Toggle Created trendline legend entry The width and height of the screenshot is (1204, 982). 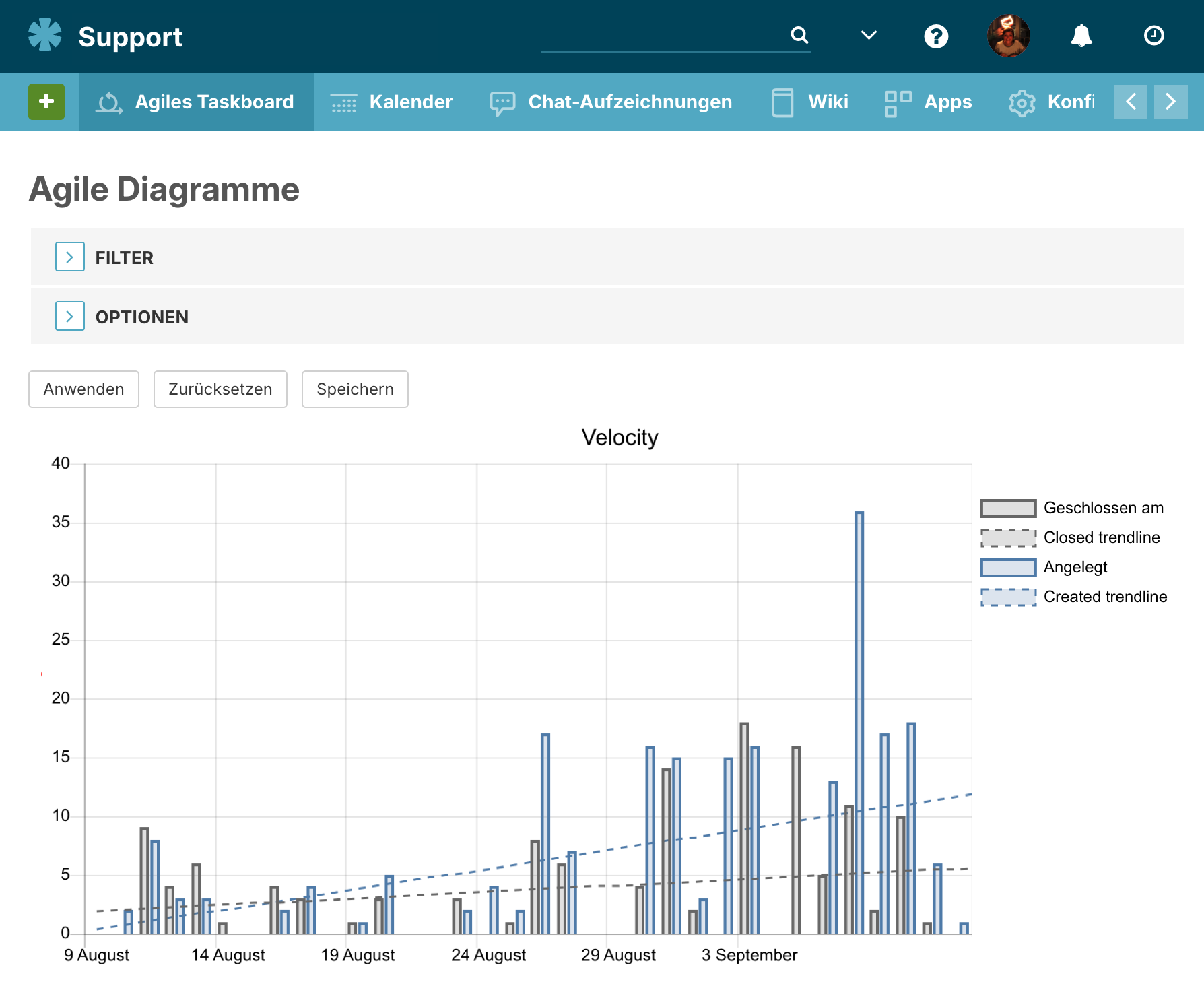coord(1074,597)
